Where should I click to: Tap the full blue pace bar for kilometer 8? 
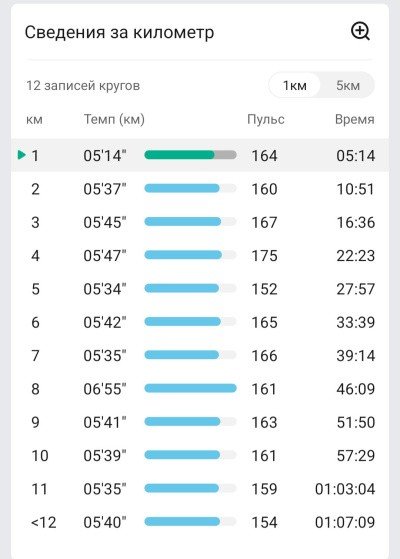190,388
